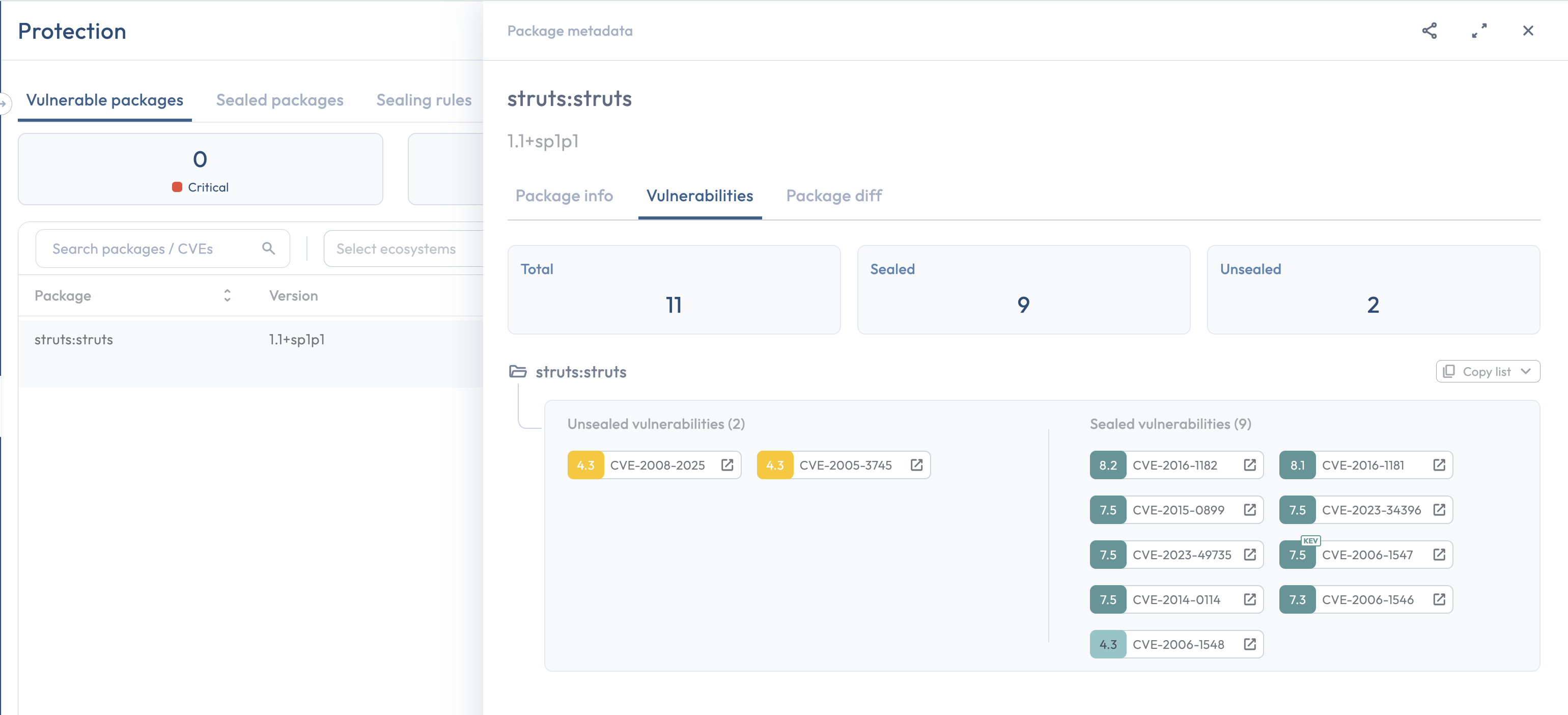Go to the Sealing rules tab
This screenshot has height=715, width=1568.
tap(424, 100)
